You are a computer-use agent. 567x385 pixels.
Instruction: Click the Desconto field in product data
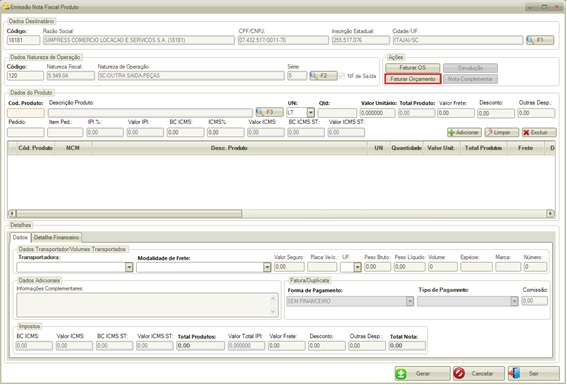point(496,113)
